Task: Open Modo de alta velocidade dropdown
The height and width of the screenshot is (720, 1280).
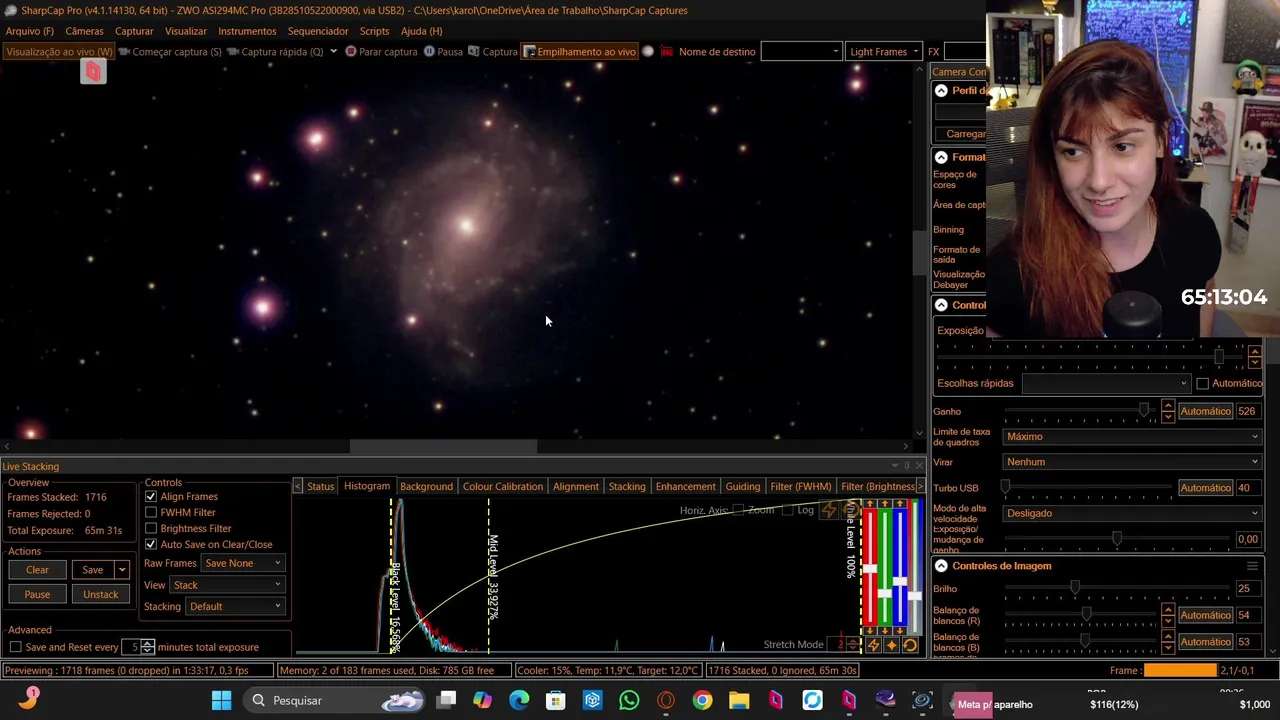Action: 1132,513
